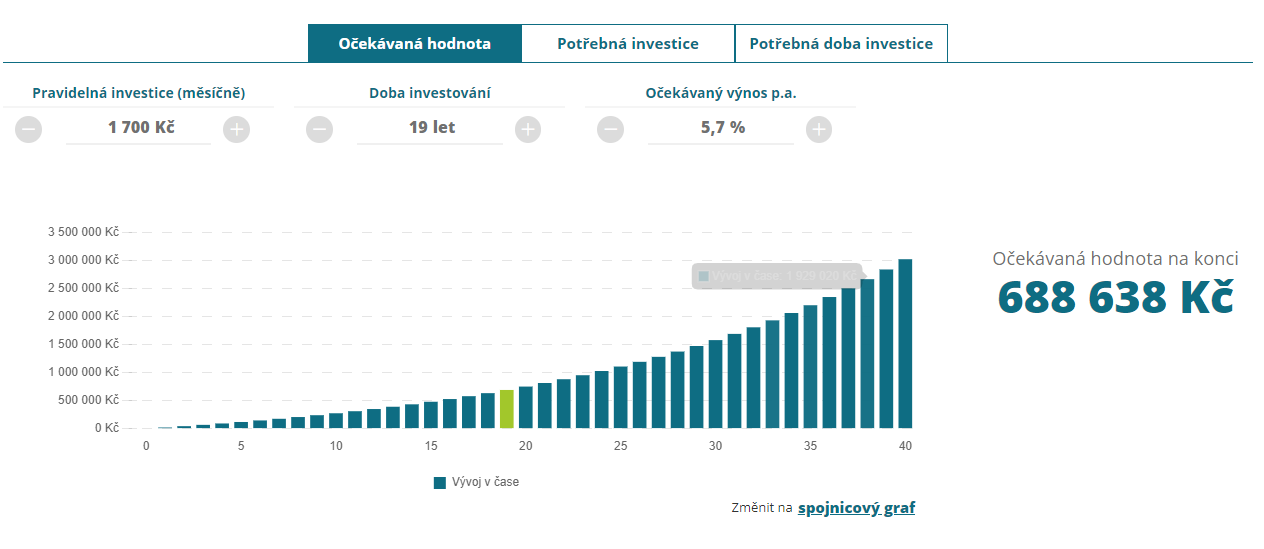Open the Potřebná doba investice tab

841,44
